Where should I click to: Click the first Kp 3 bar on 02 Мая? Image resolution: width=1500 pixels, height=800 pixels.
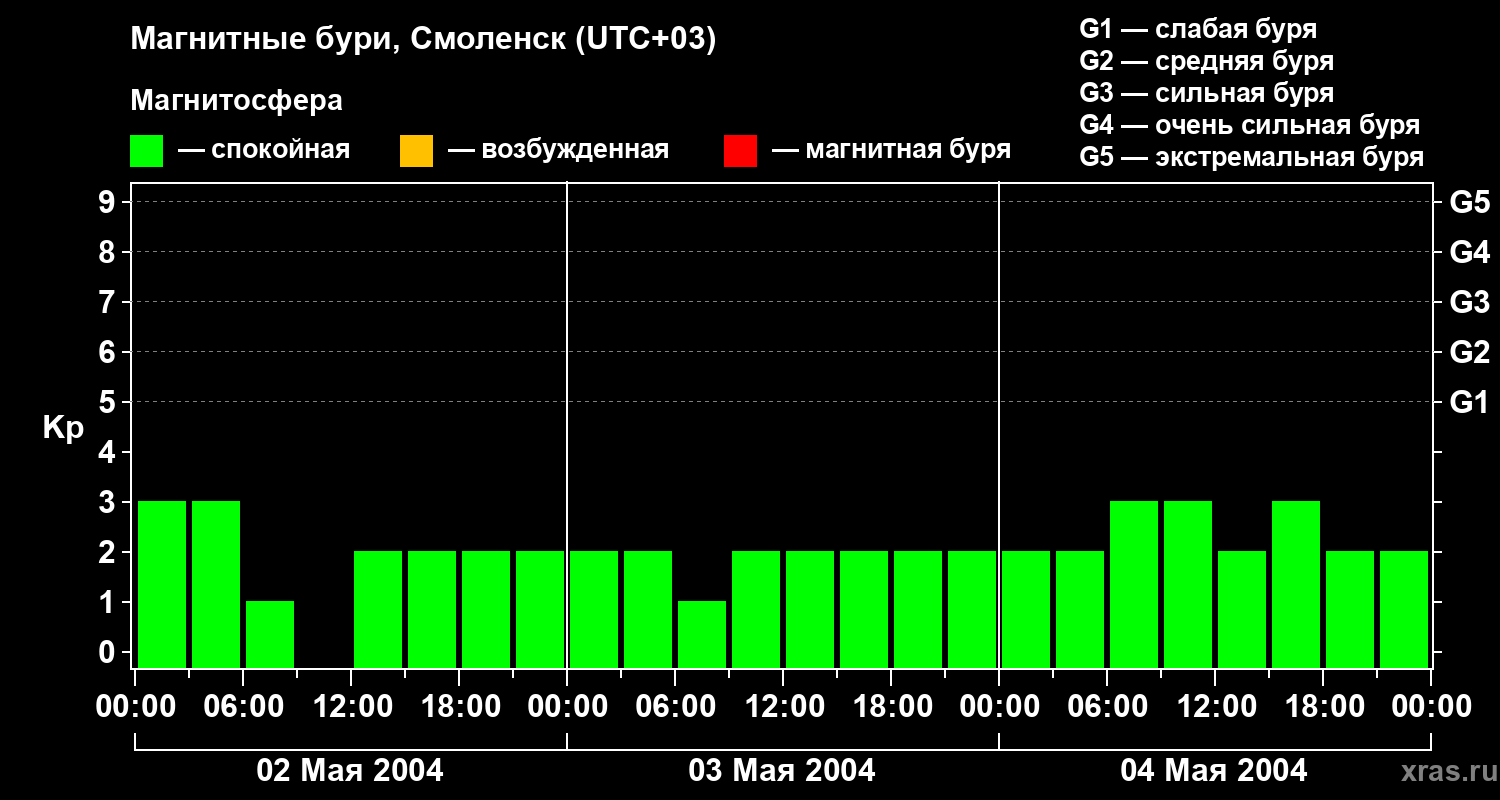pos(162,584)
